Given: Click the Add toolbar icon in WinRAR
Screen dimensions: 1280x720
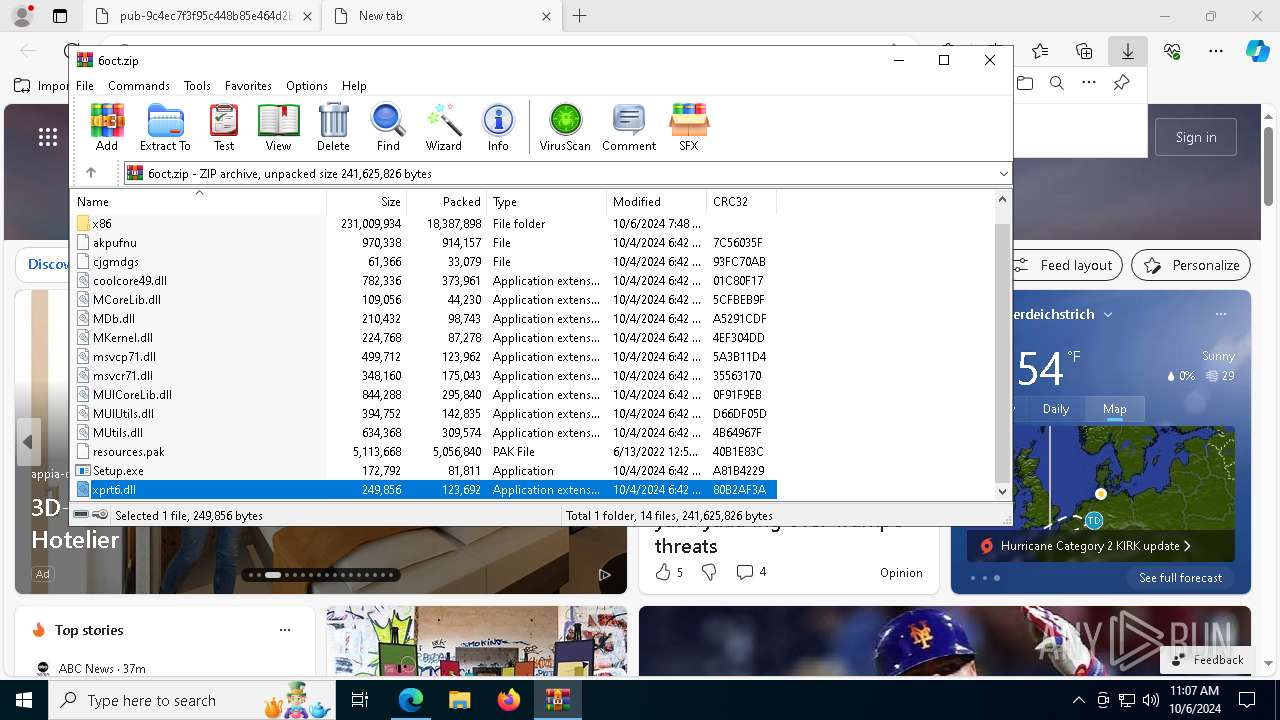Looking at the screenshot, I should point(107,127).
